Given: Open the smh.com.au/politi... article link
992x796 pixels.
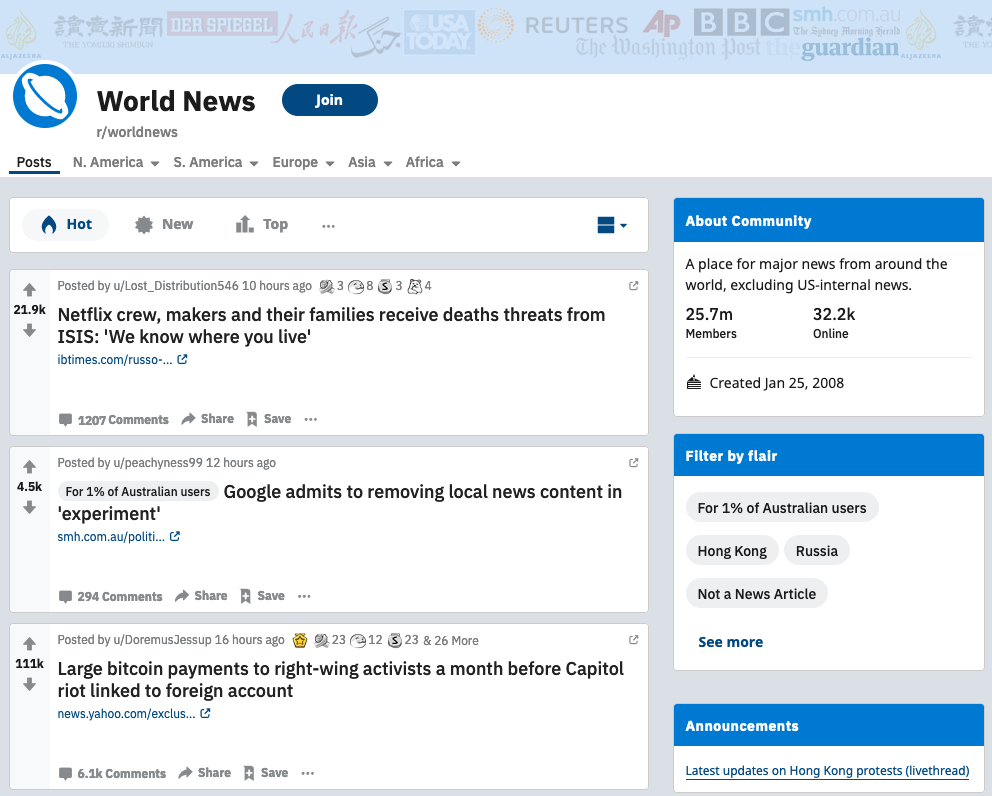Looking at the screenshot, I should click(x=118, y=537).
